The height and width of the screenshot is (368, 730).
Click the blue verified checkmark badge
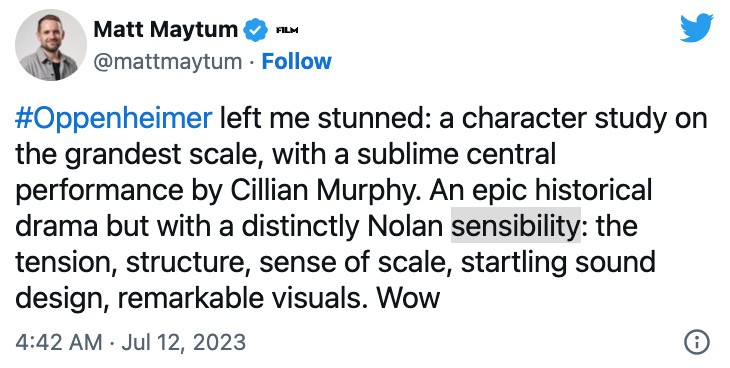click(x=256, y=30)
